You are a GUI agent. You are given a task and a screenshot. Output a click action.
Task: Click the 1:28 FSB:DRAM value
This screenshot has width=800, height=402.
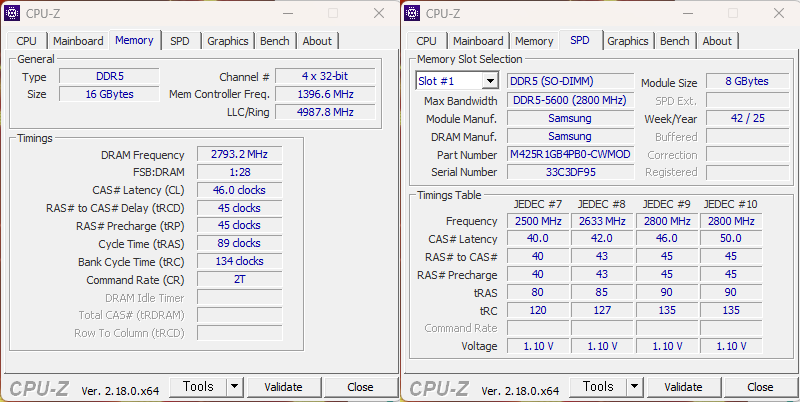(239, 172)
